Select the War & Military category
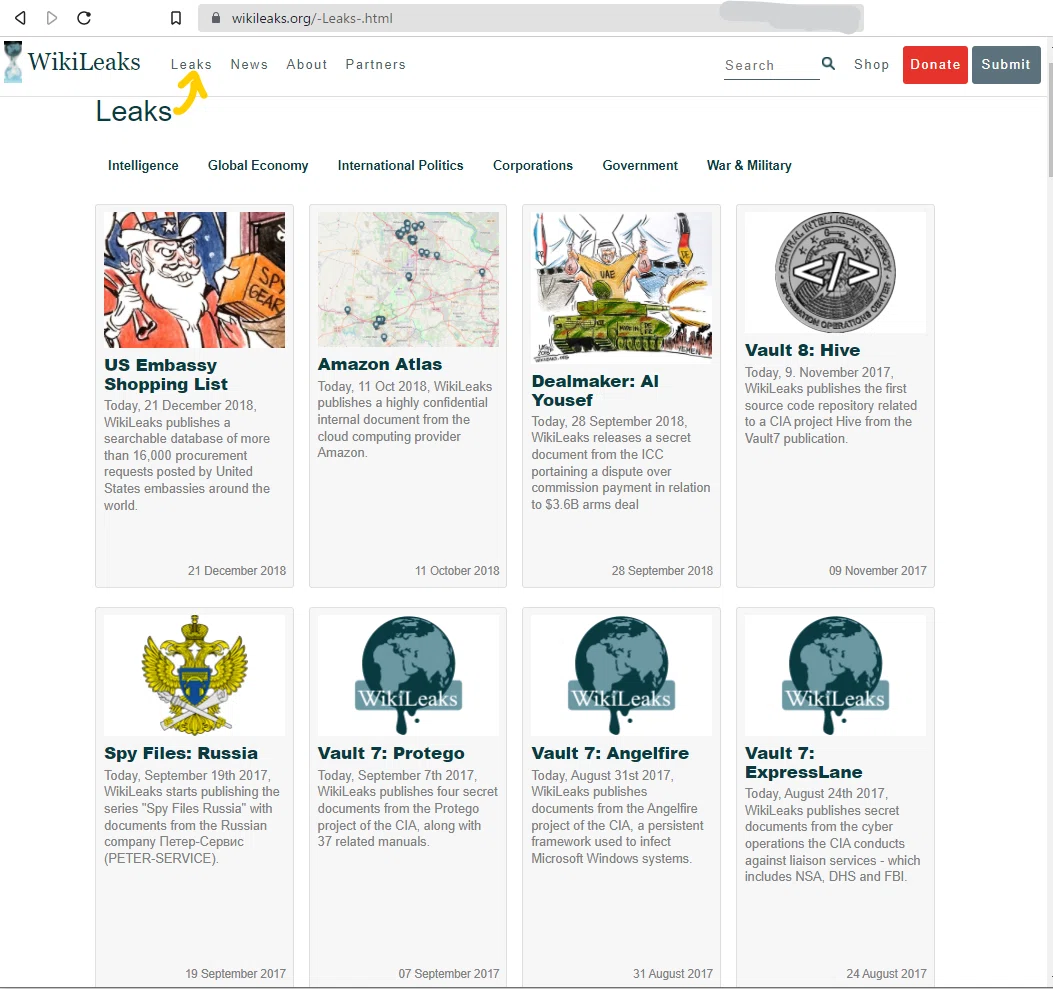This screenshot has width=1054, height=989. pos(749,165)
